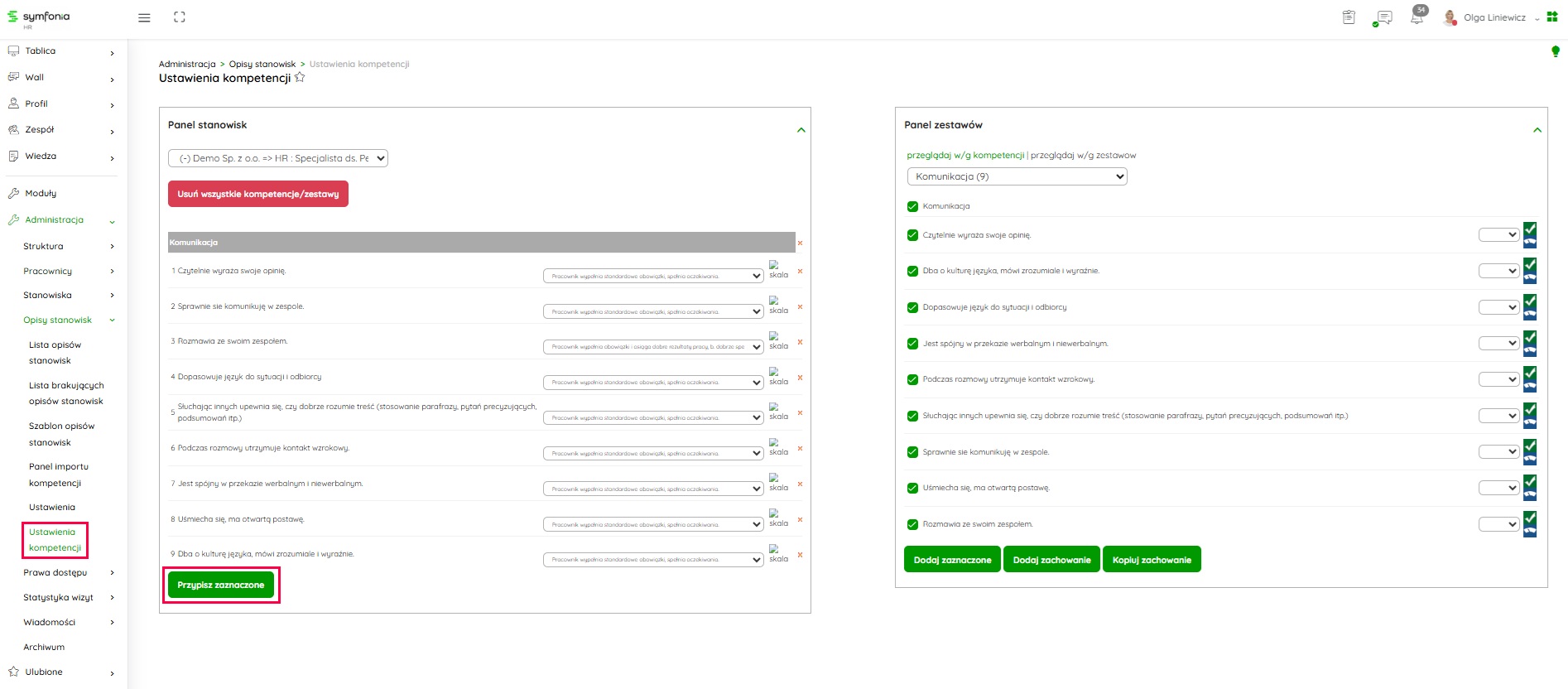The height and width of the screenshot is (689, 1568).
Task: Open the clipboard tasks icon
Action: 1349,17
